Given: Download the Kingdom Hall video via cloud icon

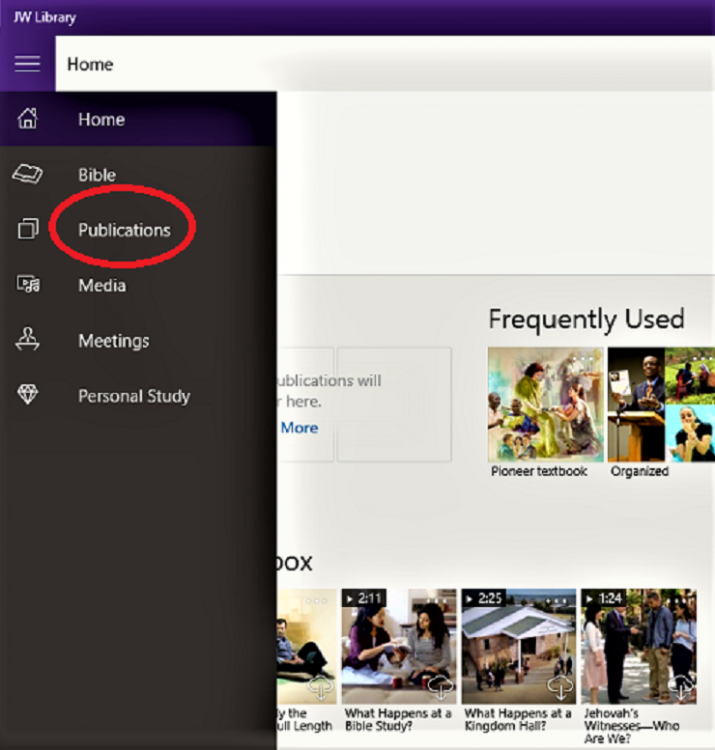Looking at the screenshot, I should point(560,687).
